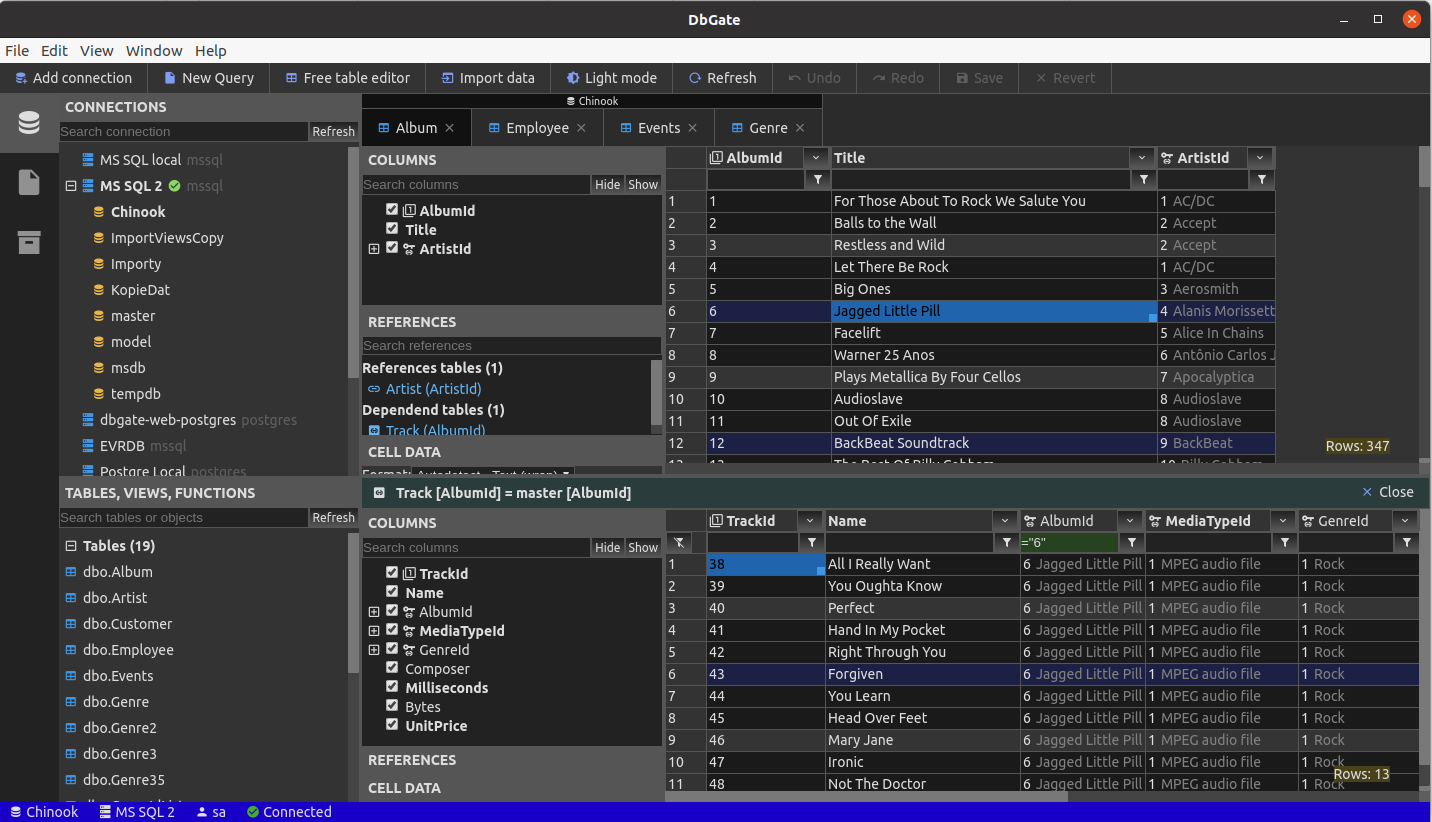Switch to the Employee tab

(537, 128)
